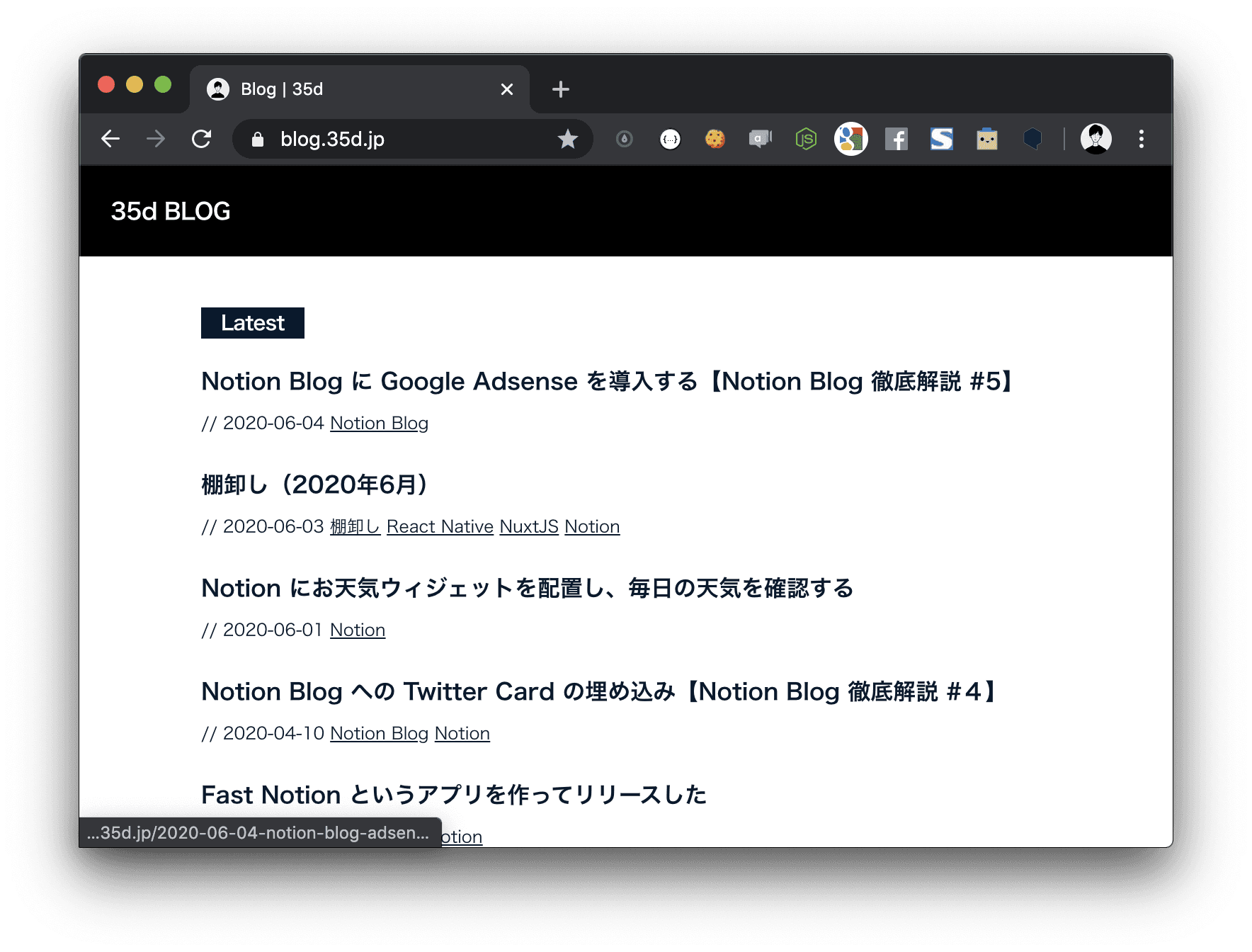1252x952 pixels.
Task: Click Notion Blog tag on the 2020-04-10 post
Action: (379, 733)
